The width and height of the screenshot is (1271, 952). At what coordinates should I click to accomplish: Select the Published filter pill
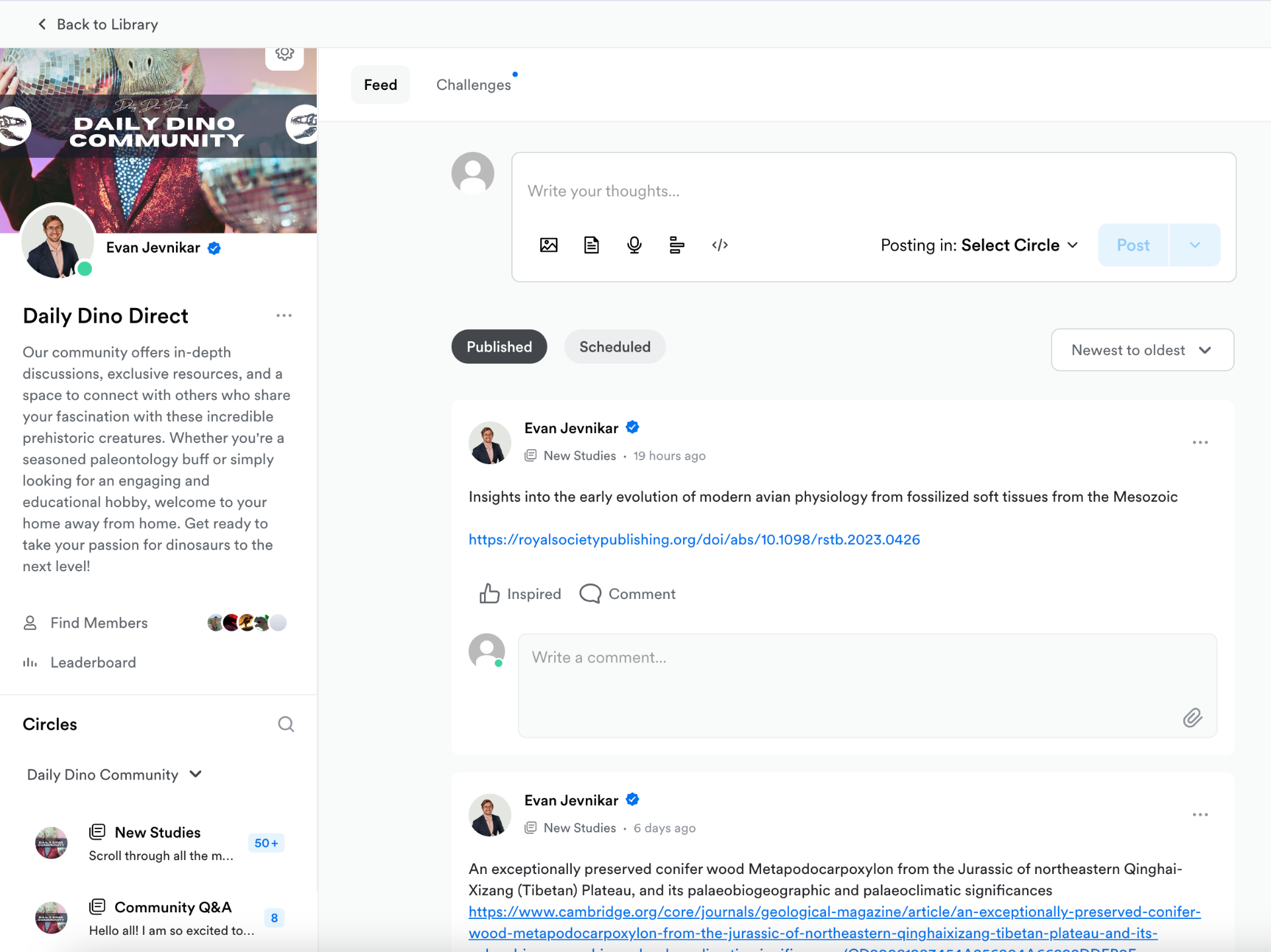click(499, 346)
